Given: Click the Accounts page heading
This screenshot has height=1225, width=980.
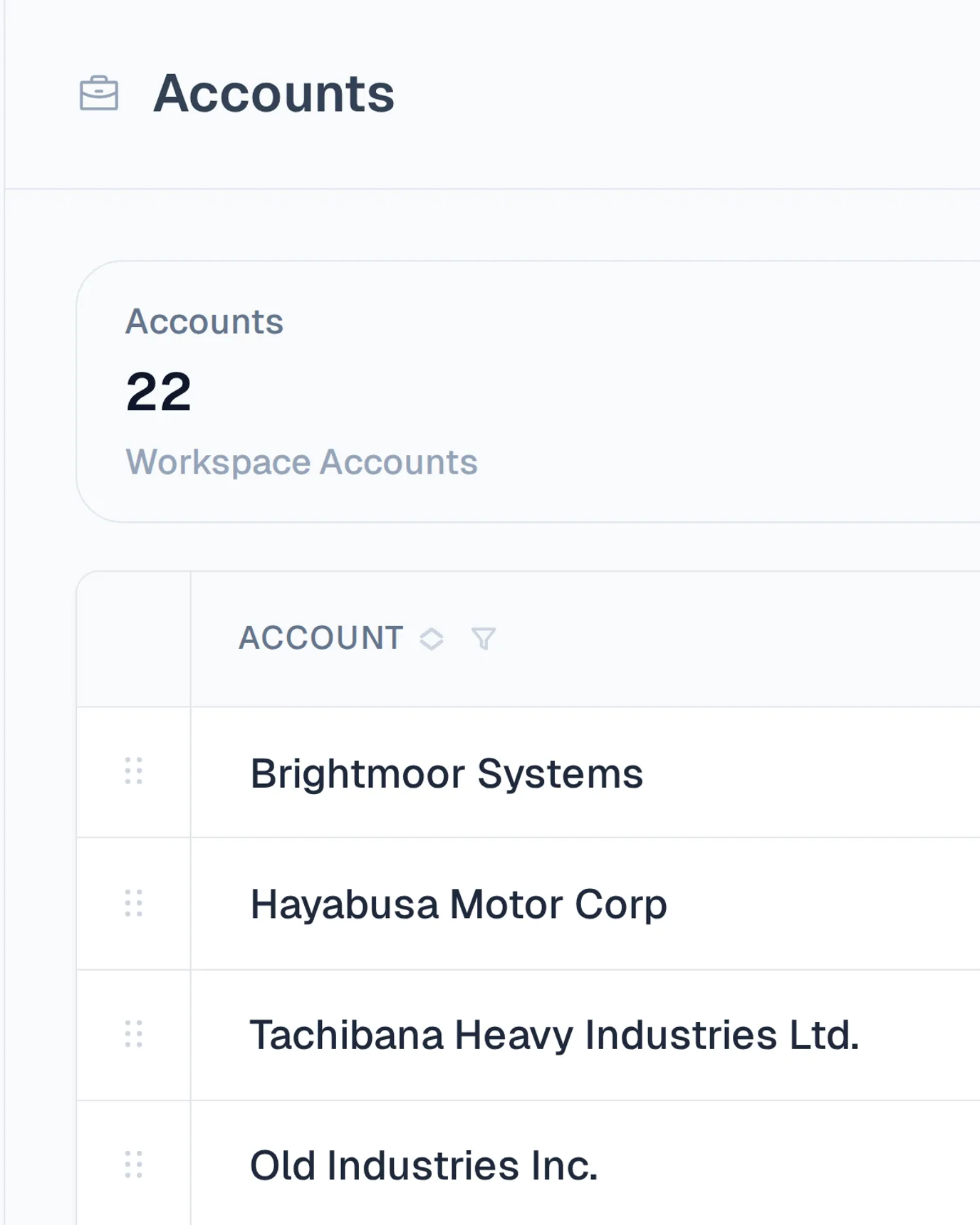Looking at the screenshot, I should click(273, 93).
